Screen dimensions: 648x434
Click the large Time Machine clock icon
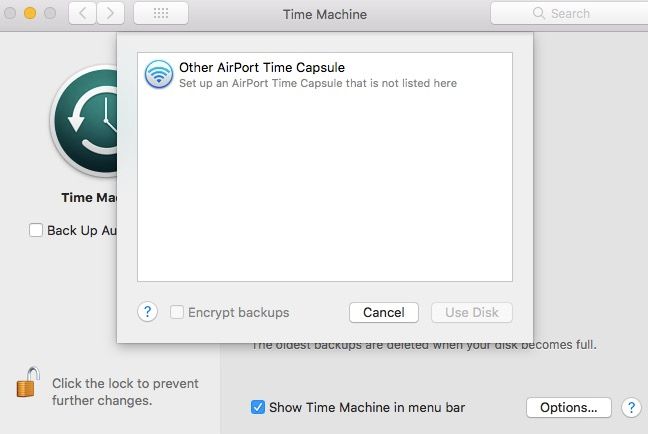coord(85,121)
